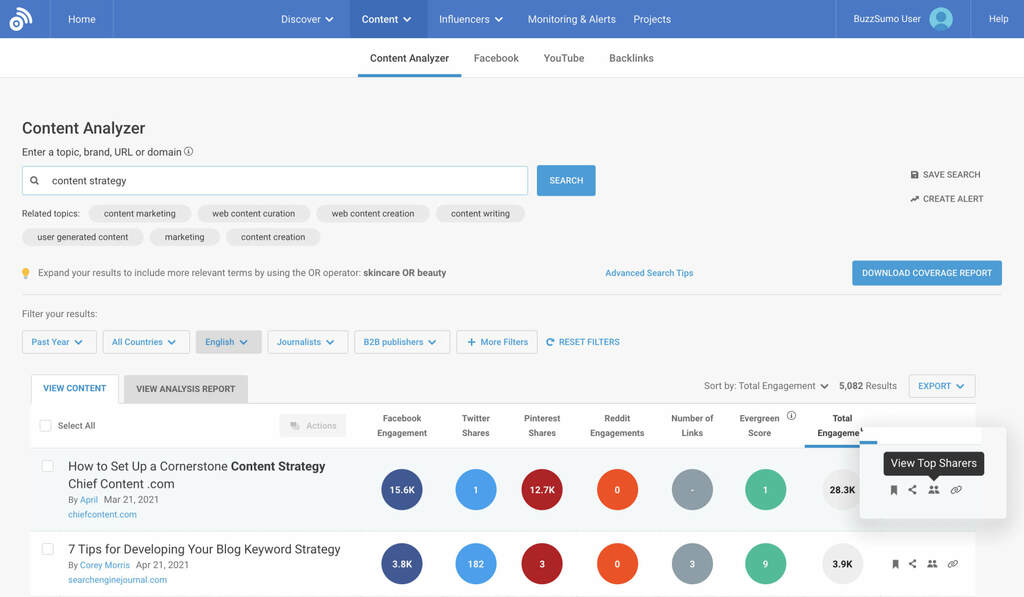Check the 7 Tips article checkbox
This screenshot has width=1024, height=597.
click(48, 549)
